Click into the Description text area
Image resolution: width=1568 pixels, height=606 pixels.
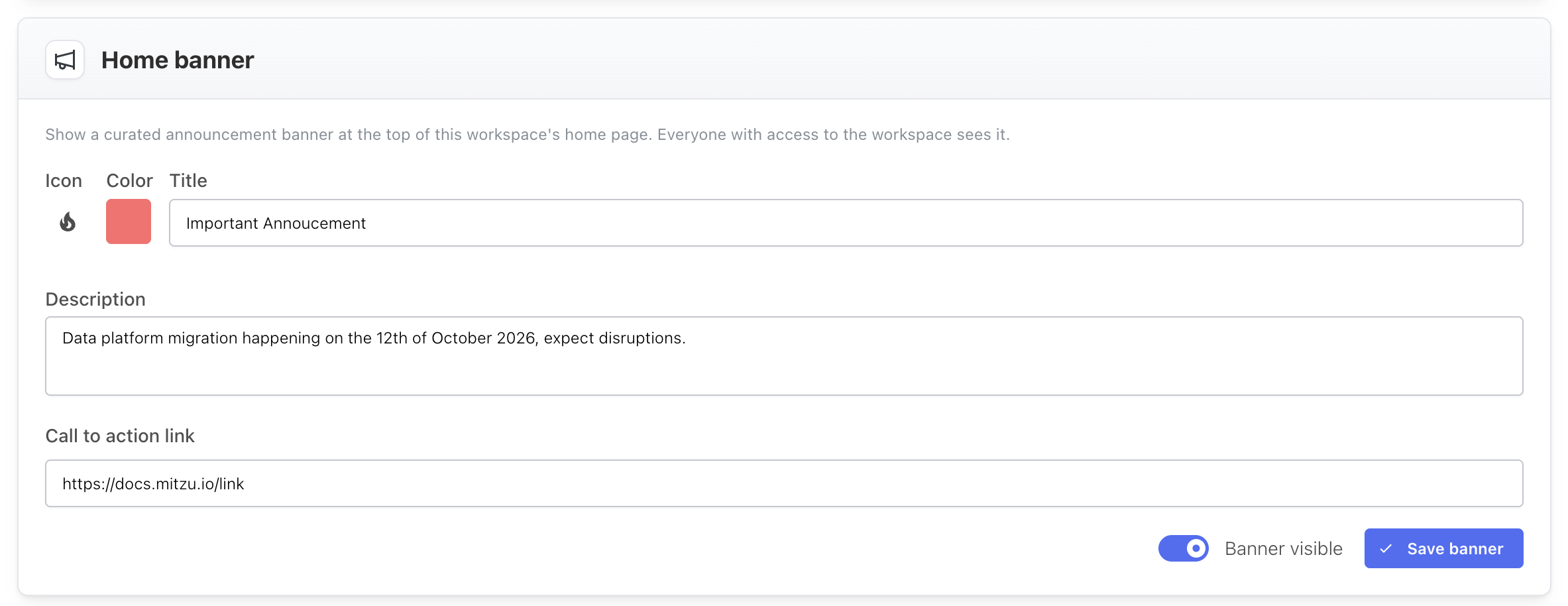784,356
